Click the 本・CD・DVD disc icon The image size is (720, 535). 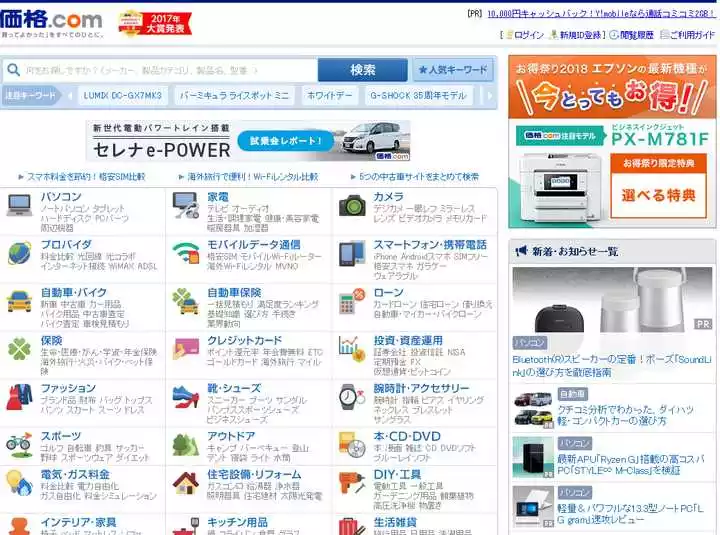pos(352,445)
